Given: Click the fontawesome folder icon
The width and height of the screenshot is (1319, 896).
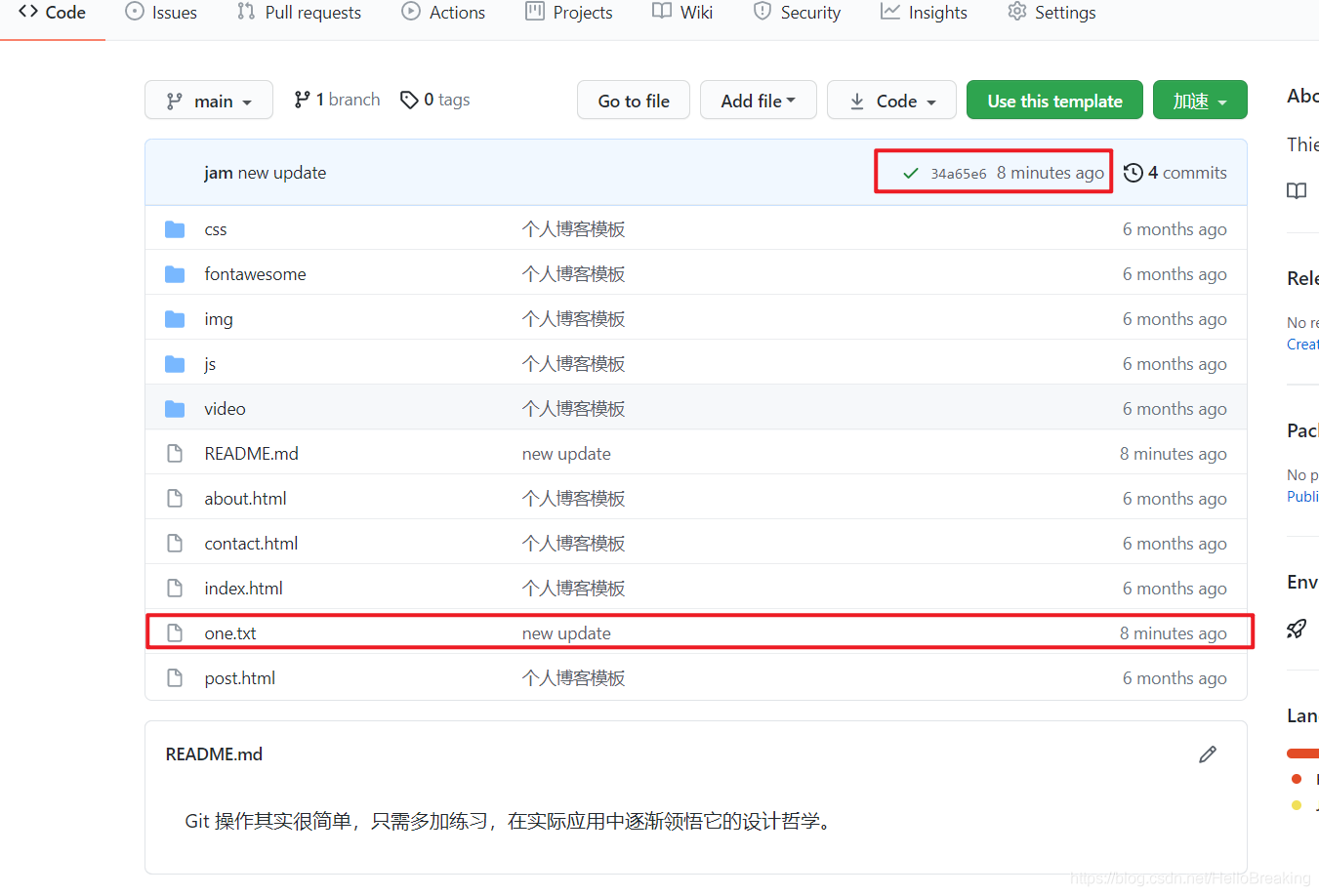Looking at the screenshot, I should [x=175, y=274].
